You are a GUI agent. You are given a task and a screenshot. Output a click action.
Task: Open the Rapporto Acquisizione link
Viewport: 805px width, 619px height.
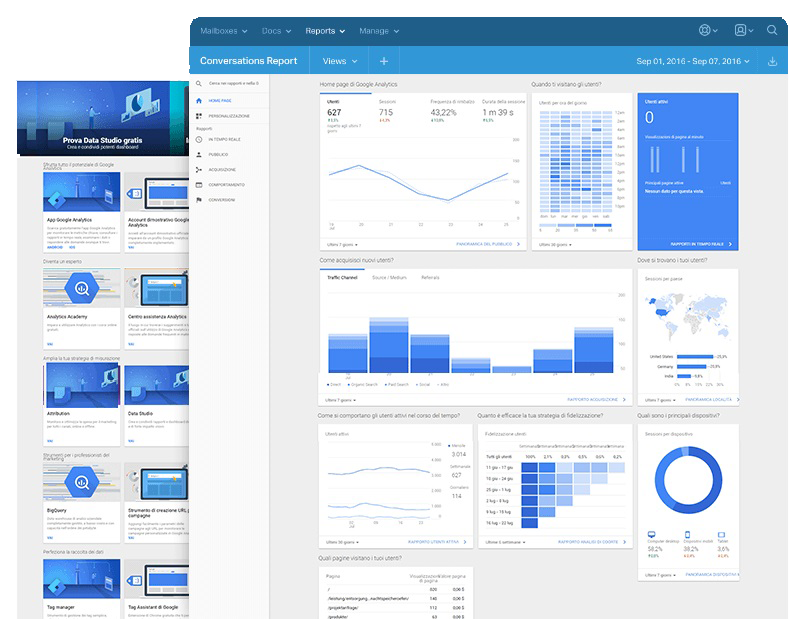coord(597,399)
